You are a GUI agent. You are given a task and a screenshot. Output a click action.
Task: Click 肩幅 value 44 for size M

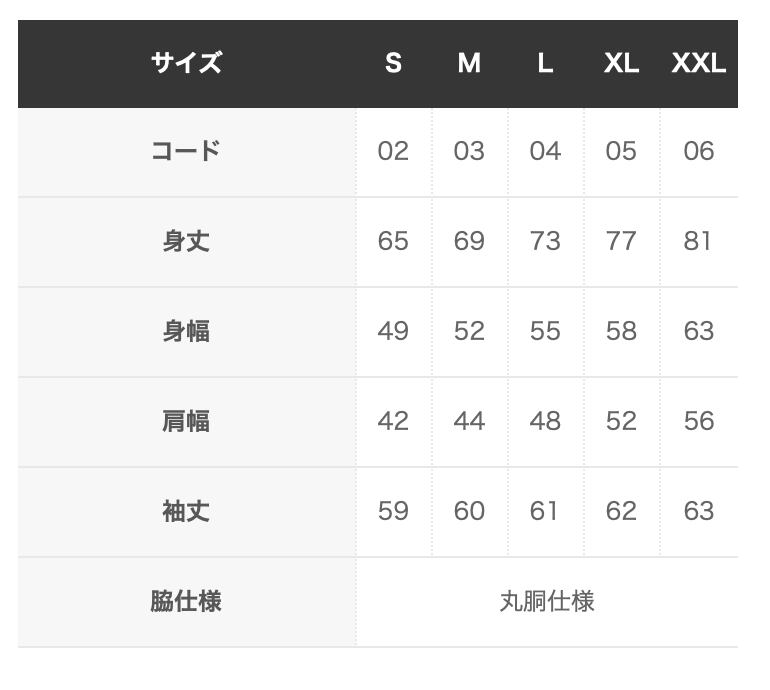tap(469, 422)
